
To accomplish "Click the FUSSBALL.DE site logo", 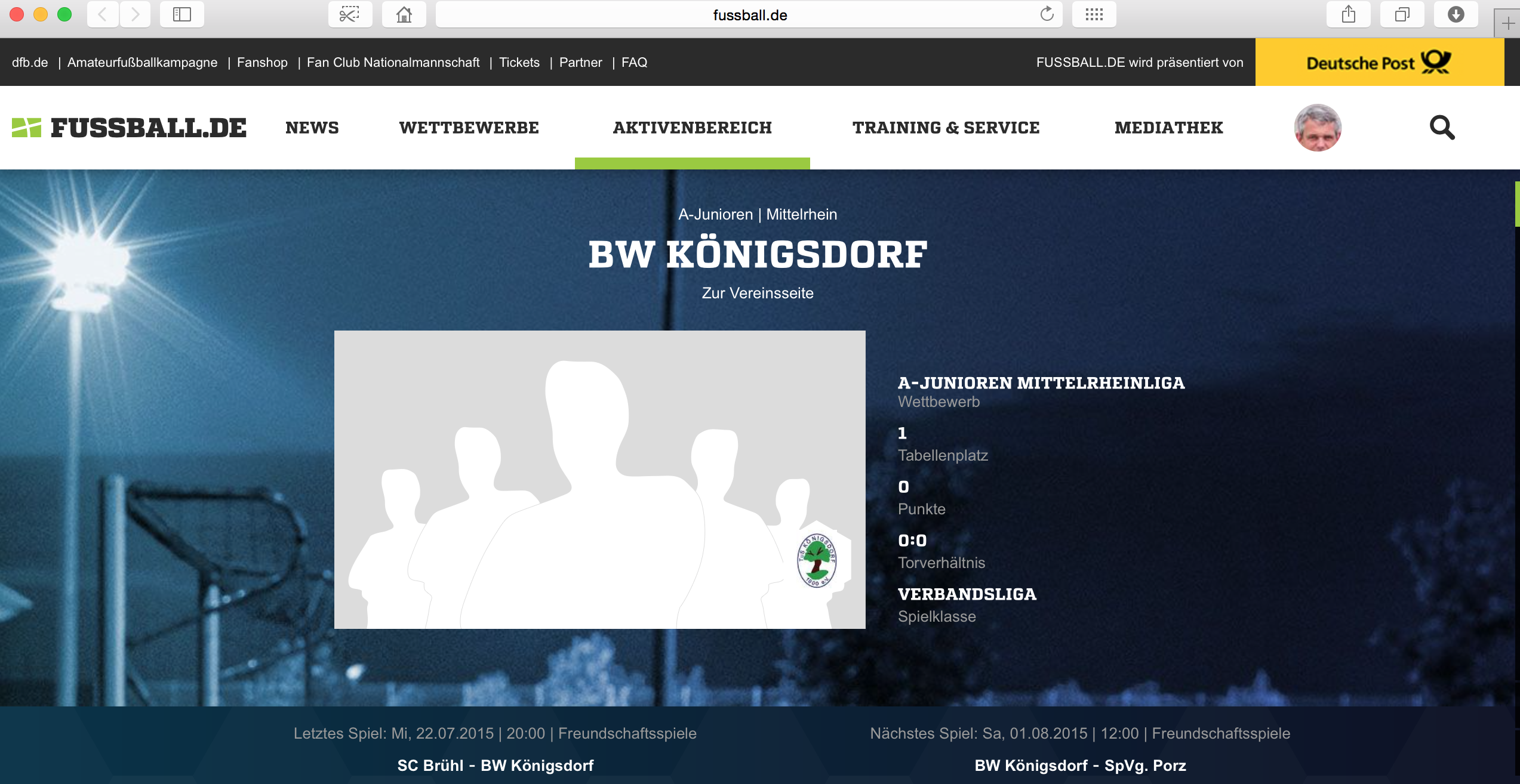I will click(x=129, y=128).
